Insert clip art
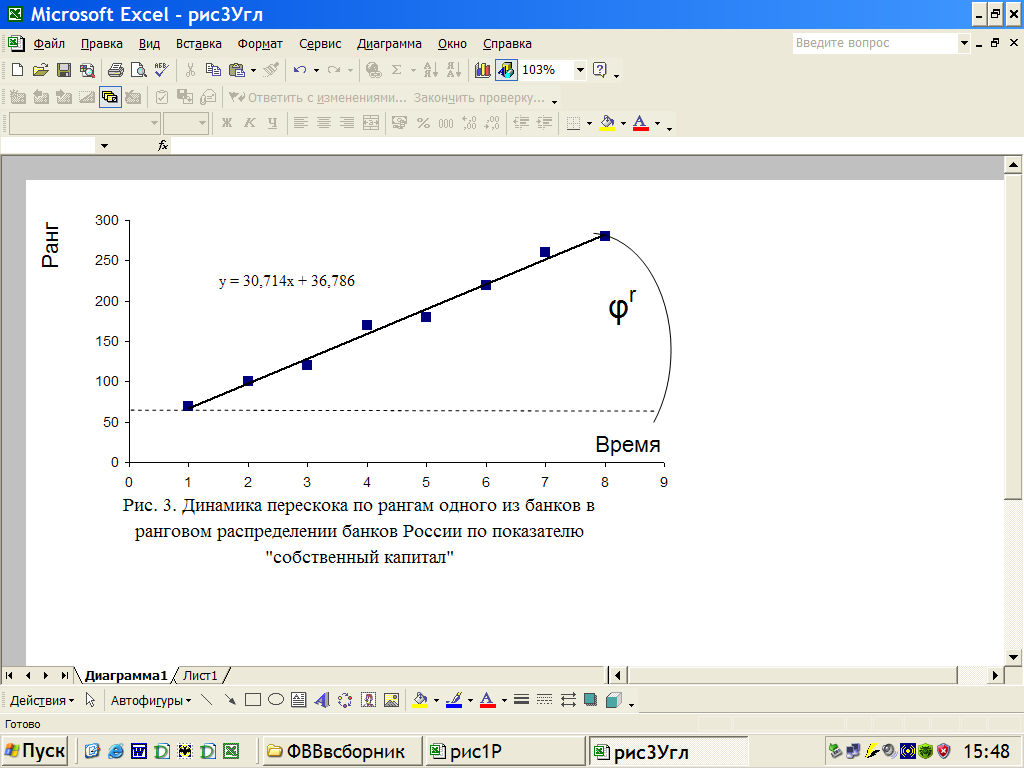The image size is (1024, 768). (x=368, y=700)
